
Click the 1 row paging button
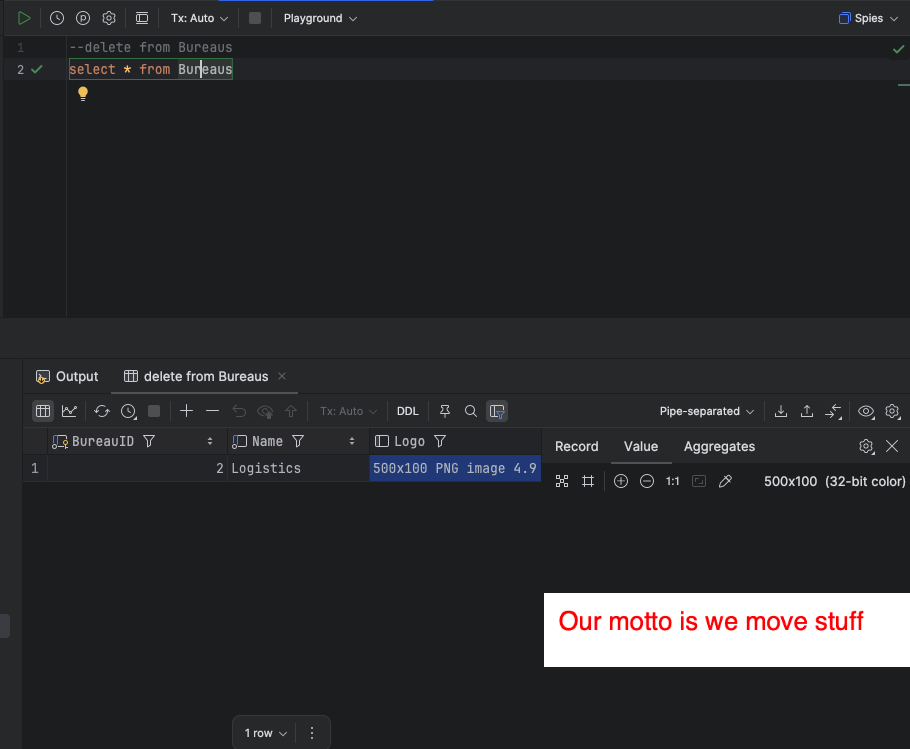click(262, 732)
